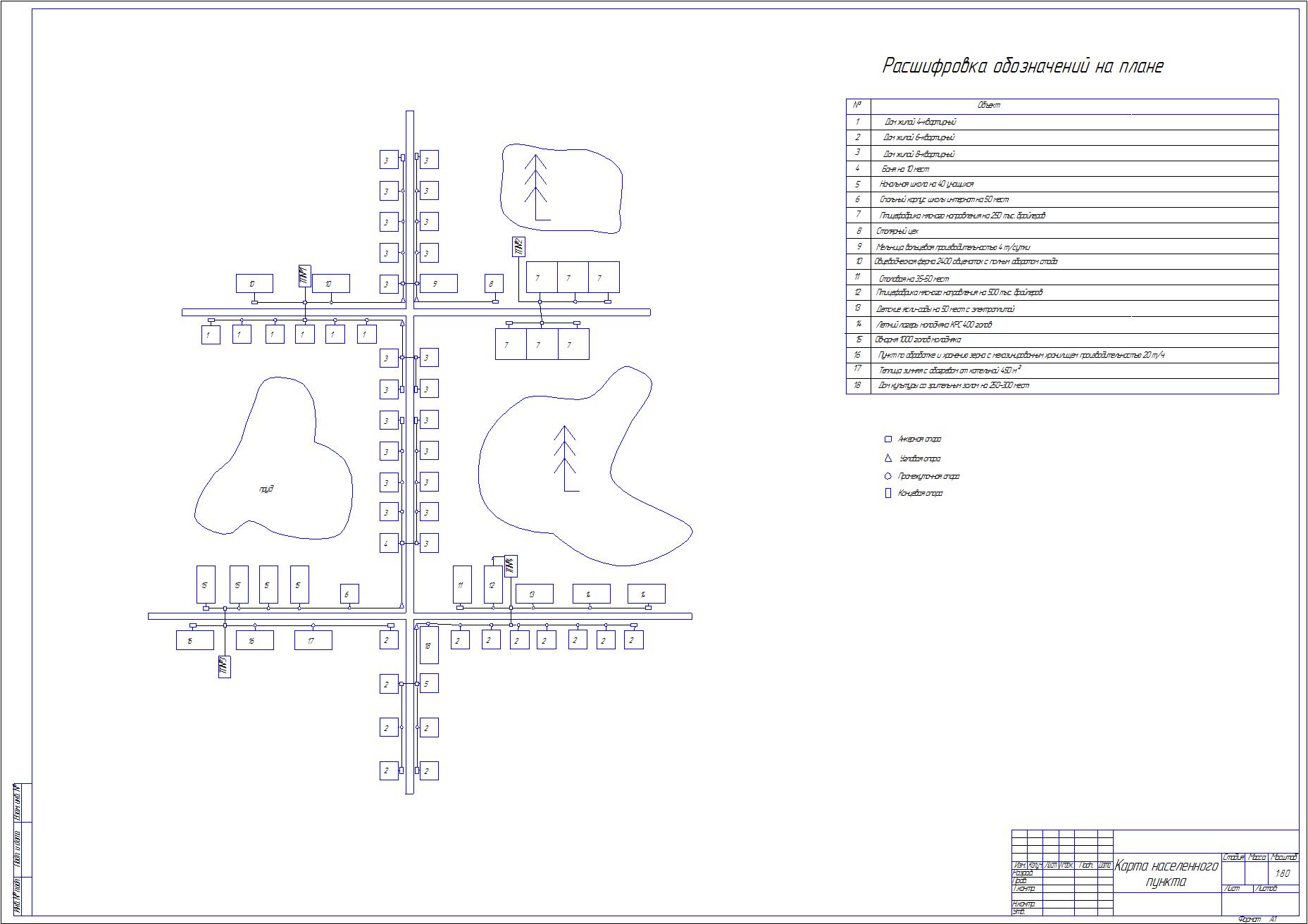Select the triangle 'Угловая опора' legend symbol

tap(888, 458)
